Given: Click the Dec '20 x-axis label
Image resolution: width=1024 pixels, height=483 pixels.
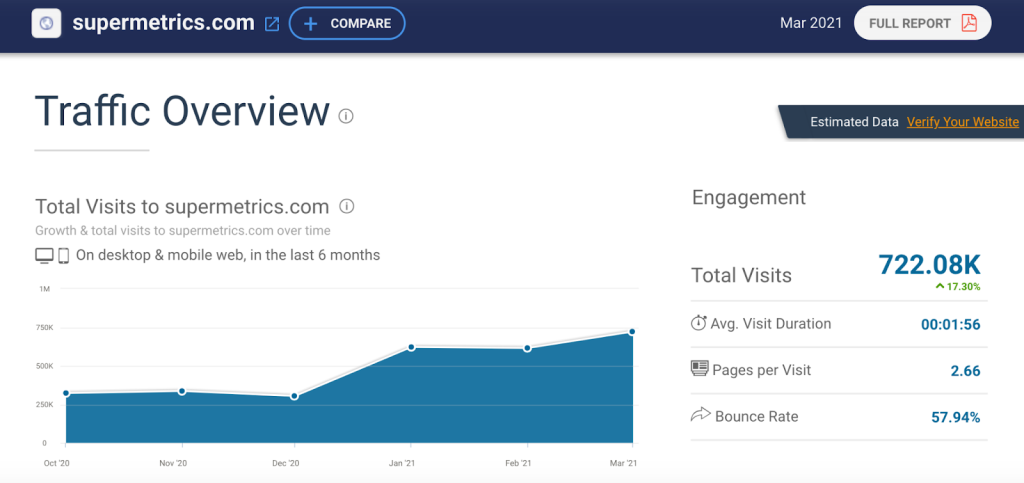Looking at the screenshot, I should [x=287, y=463].
